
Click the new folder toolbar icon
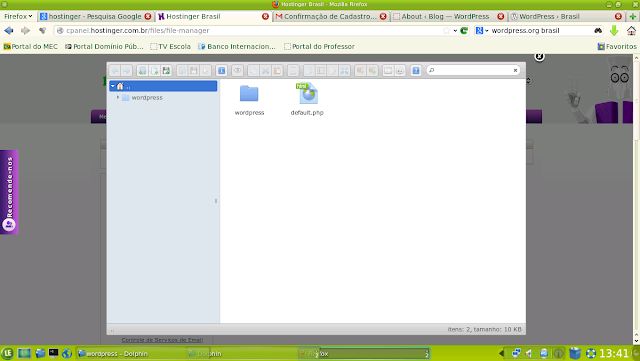tap(142, 71)
